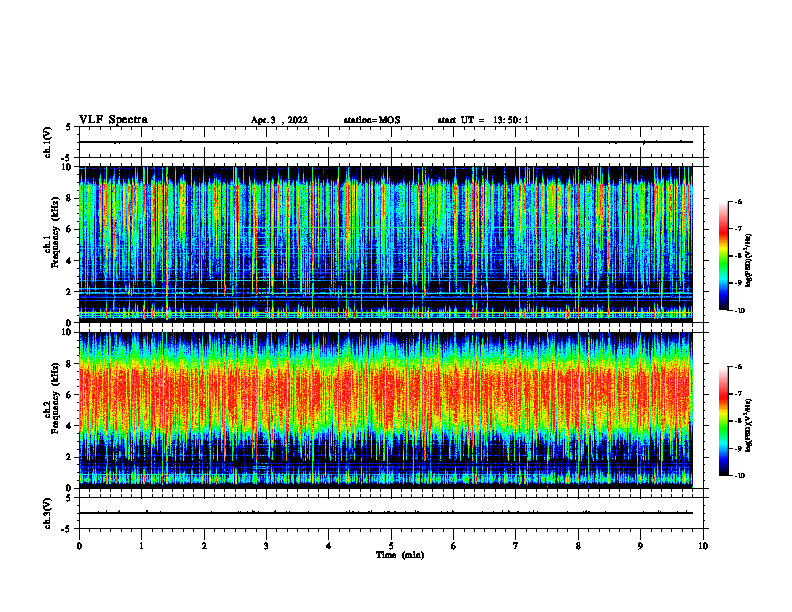The width and height of the screenshot is (792, 612).
Task: Click the '-7' label on ch.2 colorbar
Action: (739, 394)
